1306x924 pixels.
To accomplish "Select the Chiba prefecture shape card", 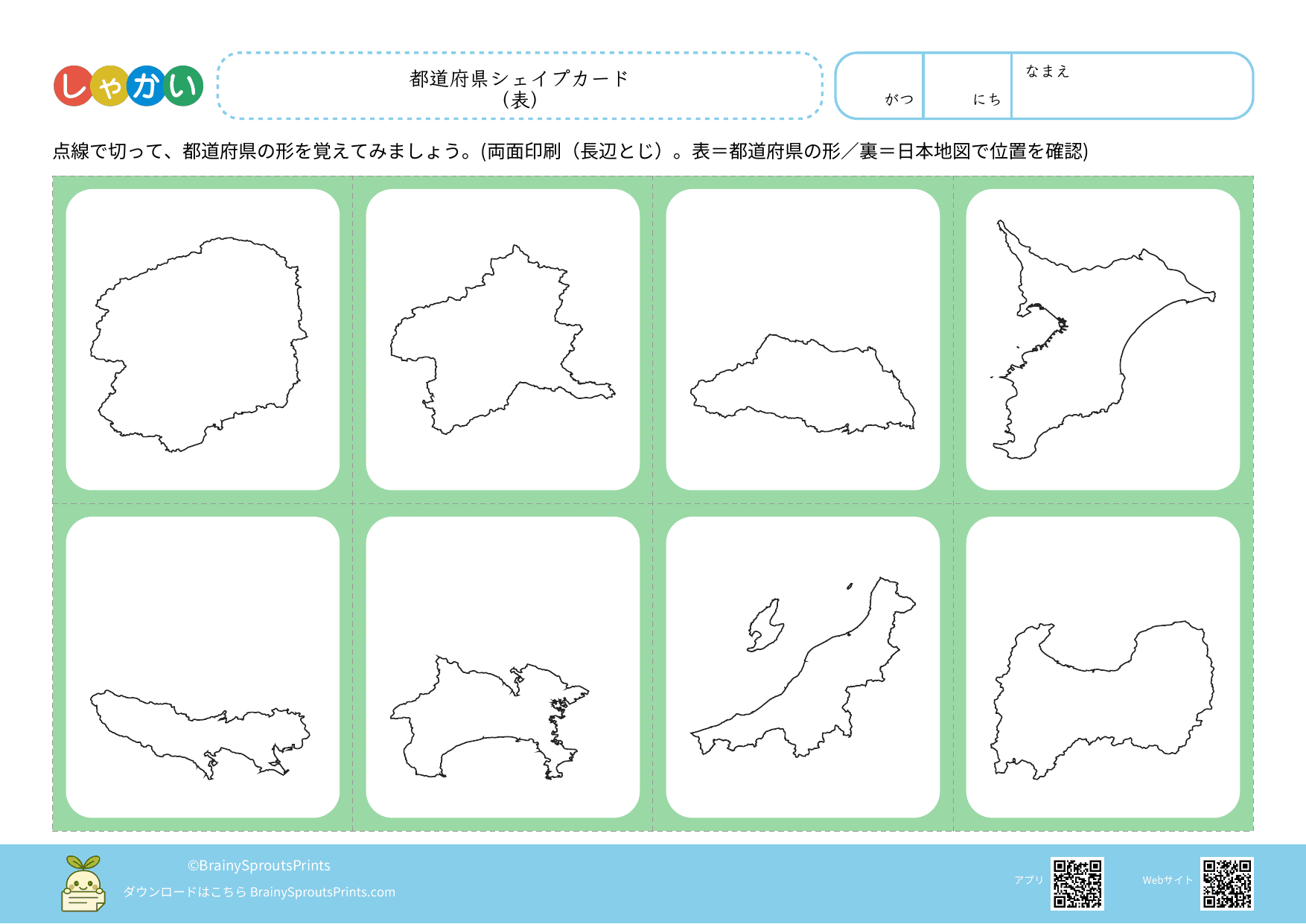I will (1103, 340).
